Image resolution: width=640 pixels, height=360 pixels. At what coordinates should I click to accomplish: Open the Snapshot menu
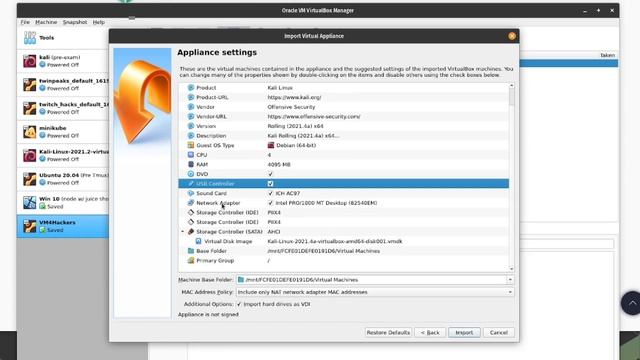(75, 22)
